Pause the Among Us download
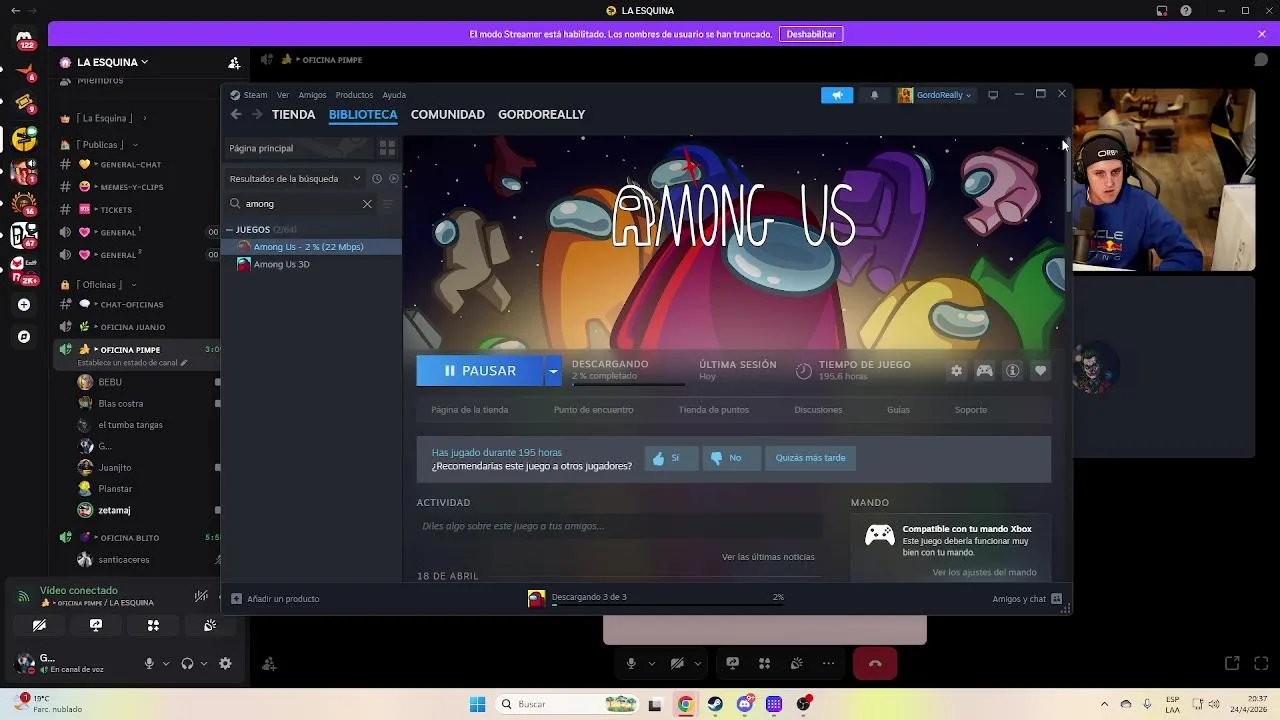 pyautogui.click(x=480, y=370)
